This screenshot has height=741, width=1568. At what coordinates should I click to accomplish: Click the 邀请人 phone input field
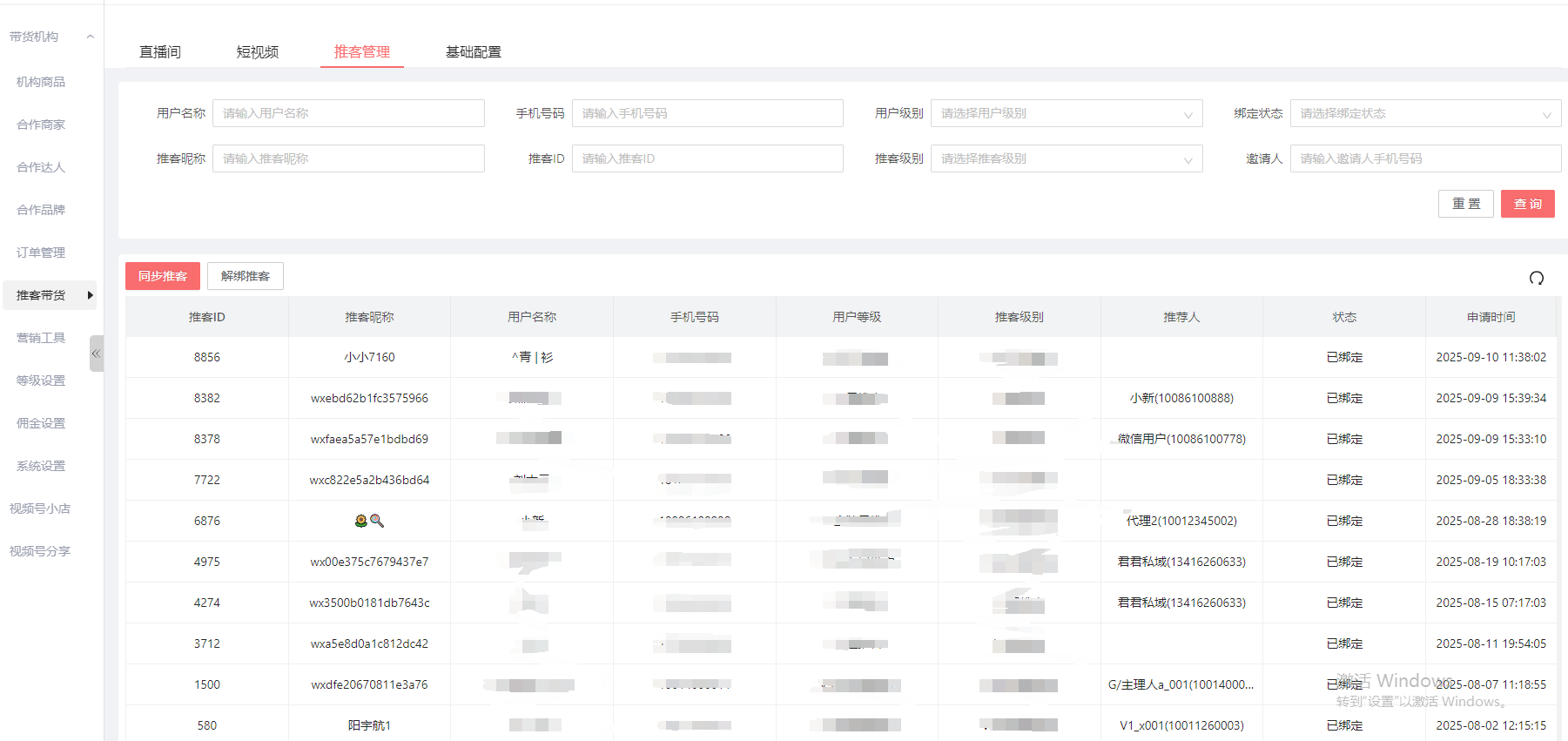coord(1424,158)
